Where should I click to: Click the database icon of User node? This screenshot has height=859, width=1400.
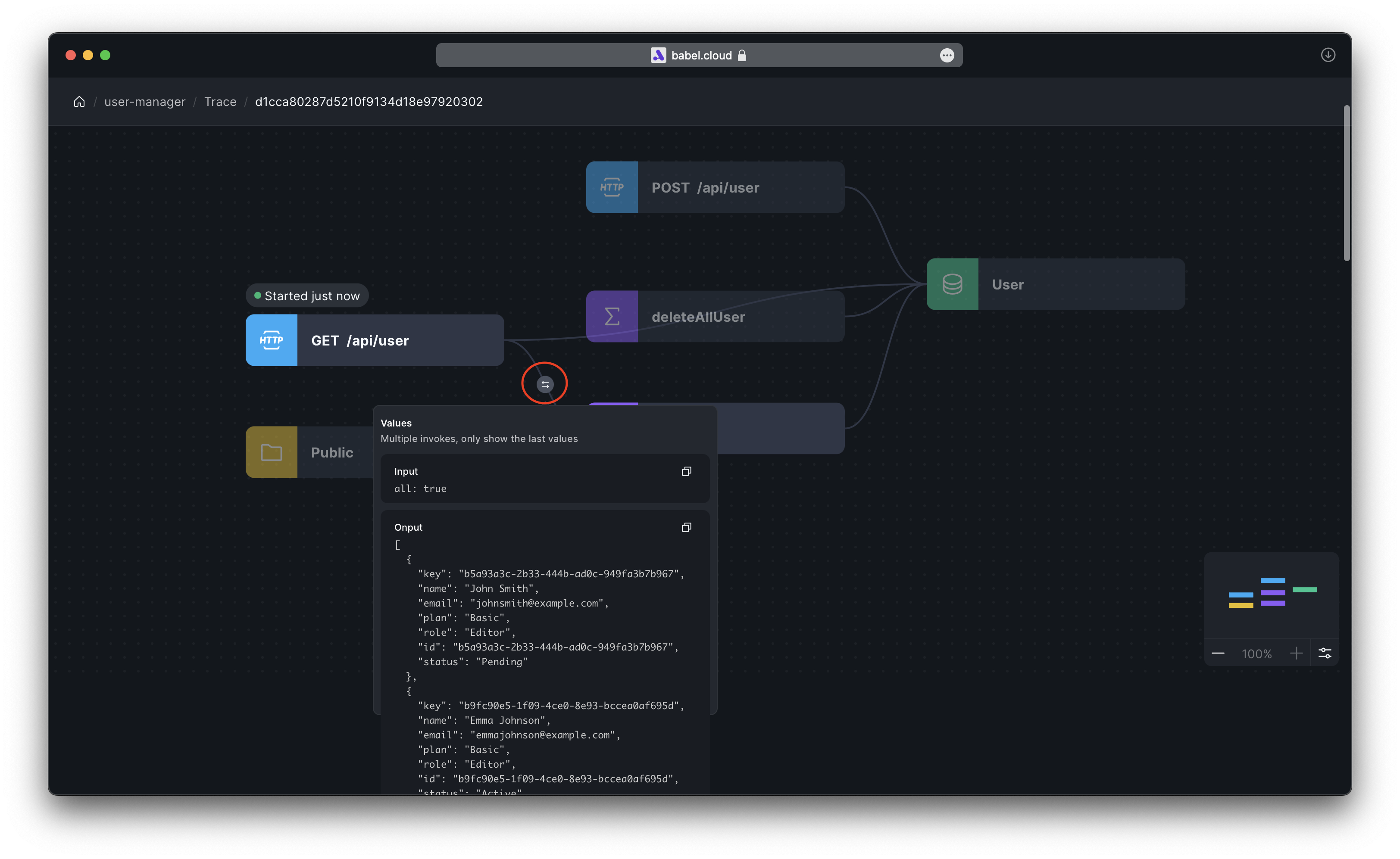[x=952, y=284]
